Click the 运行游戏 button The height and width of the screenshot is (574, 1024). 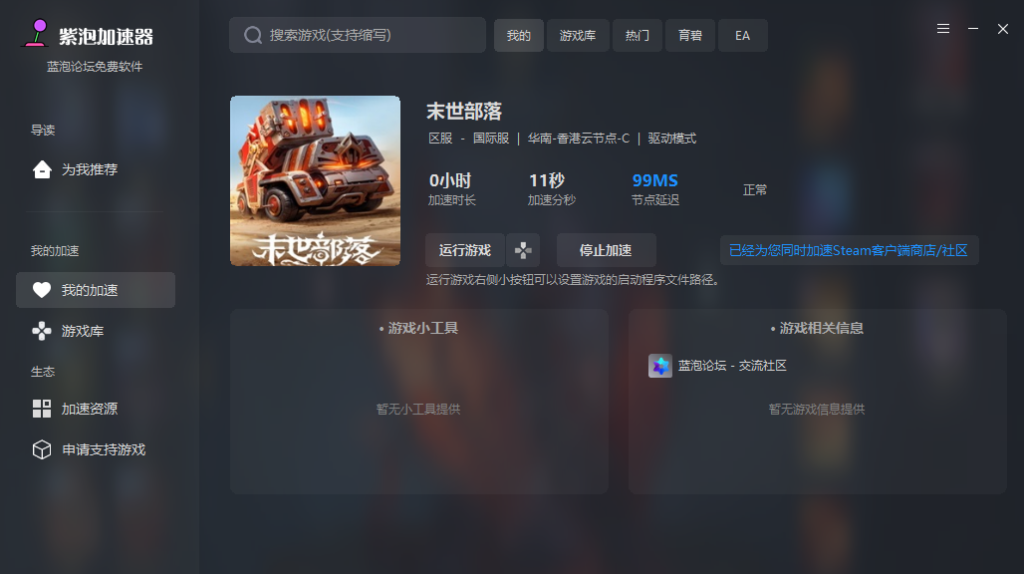tap(465, 250)
